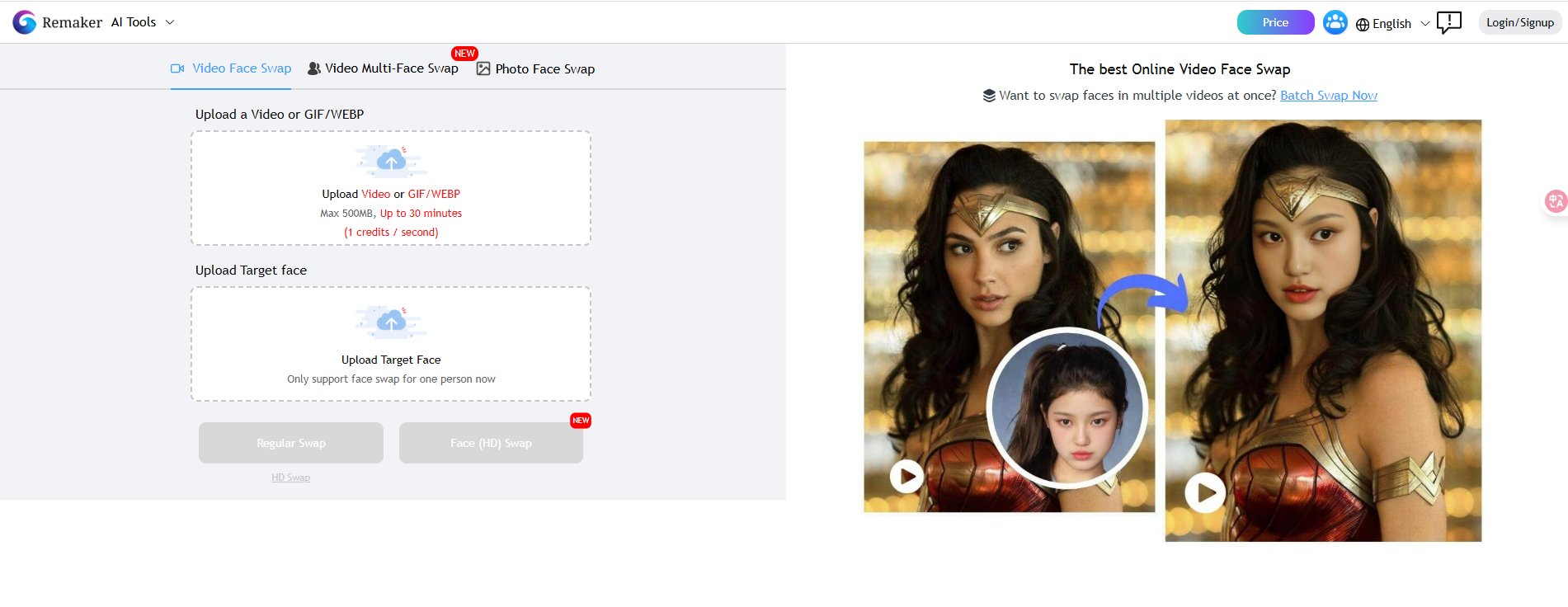Screen dimensions: 1568x607
Task: Open the Batch Swap Now link
Action: [x=1329, y=96]
